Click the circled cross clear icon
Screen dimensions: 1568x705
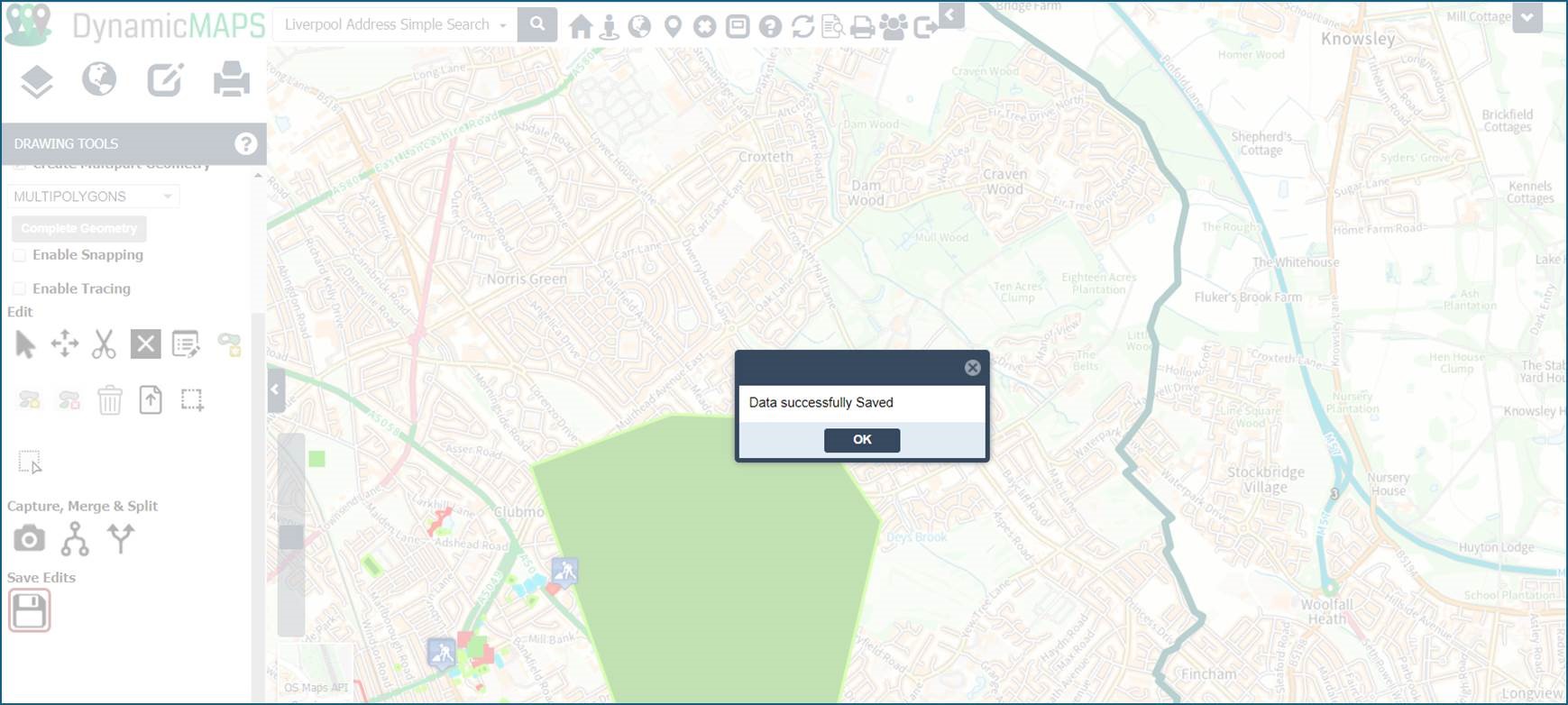705,27
